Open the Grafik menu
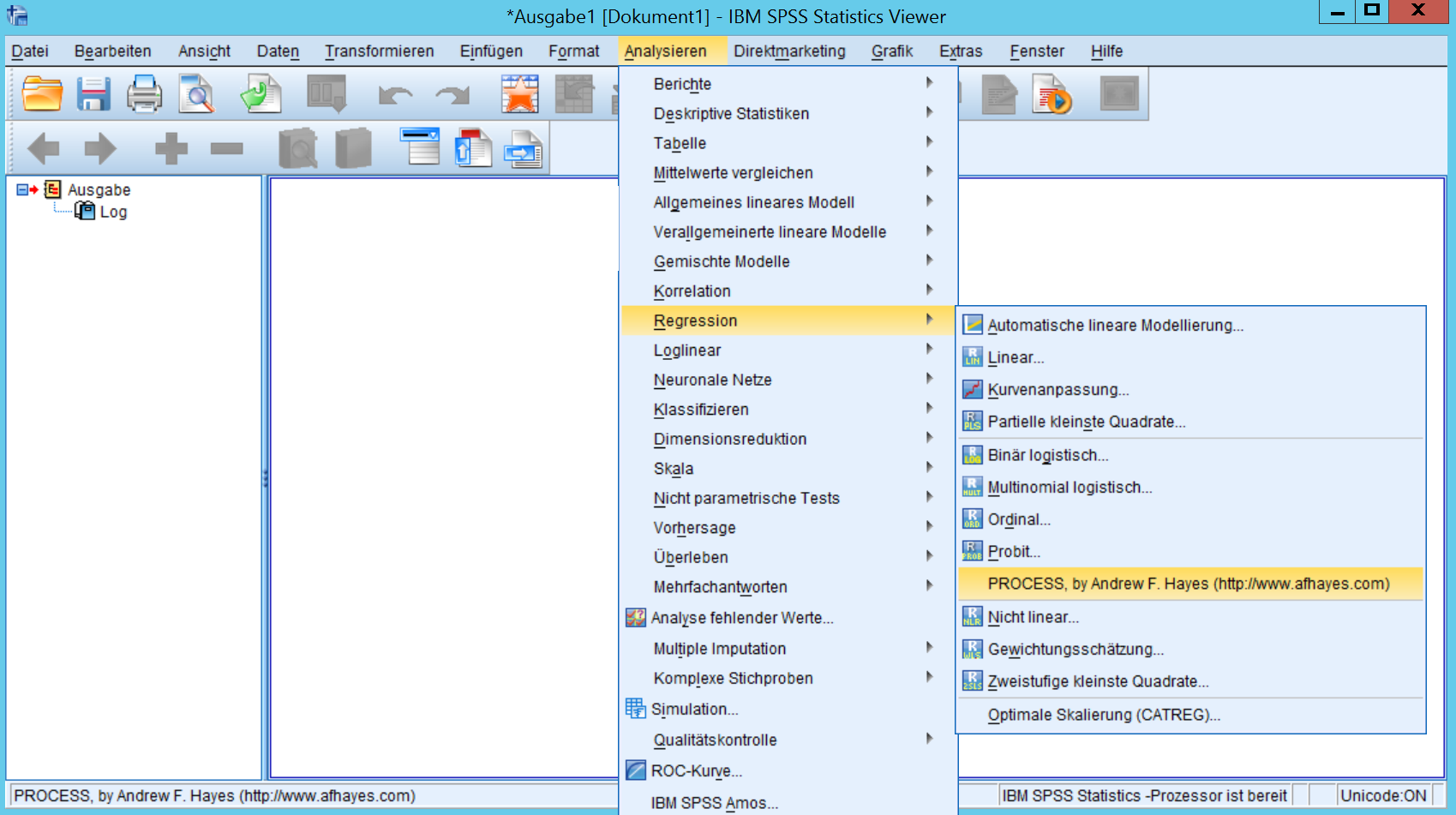Screen dimensions: 1456x815 (892, 51)
